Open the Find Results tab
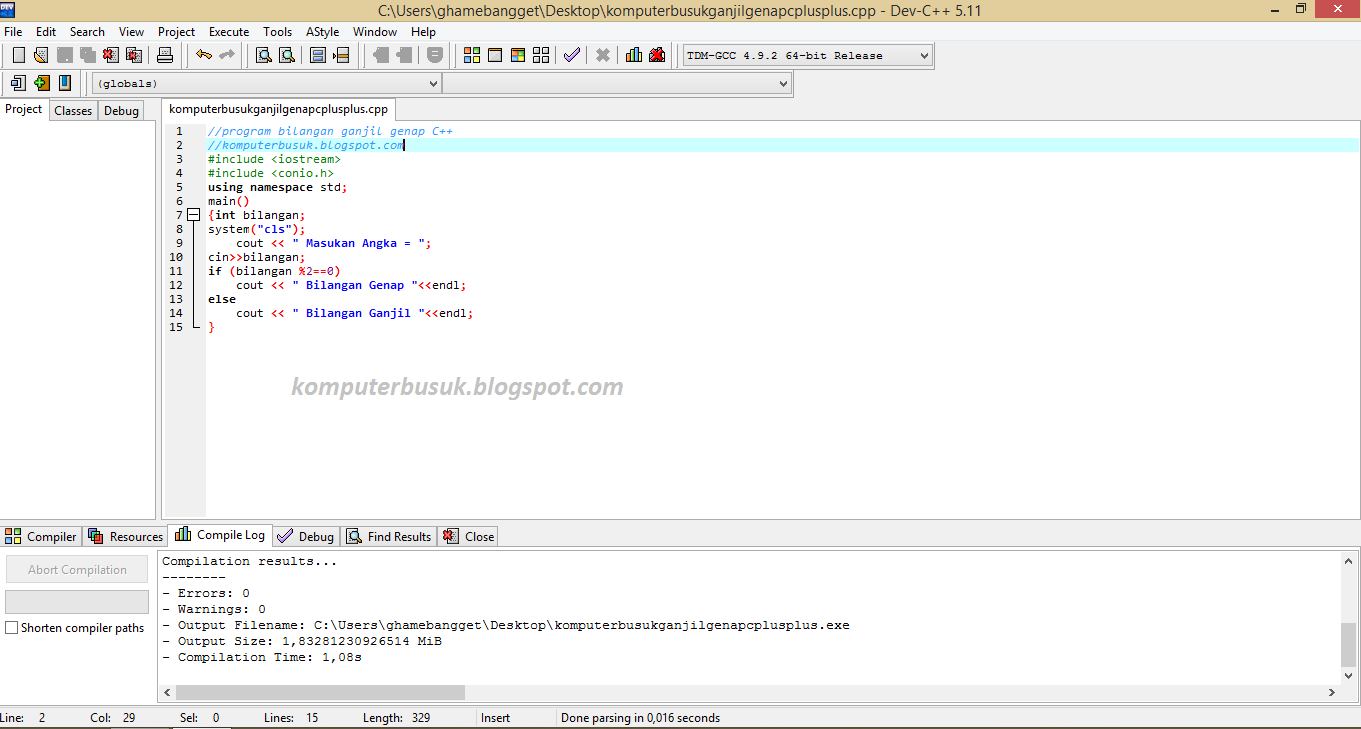Image resolution: width=1361 pixels, height=729 pixels. pos(389,537)
